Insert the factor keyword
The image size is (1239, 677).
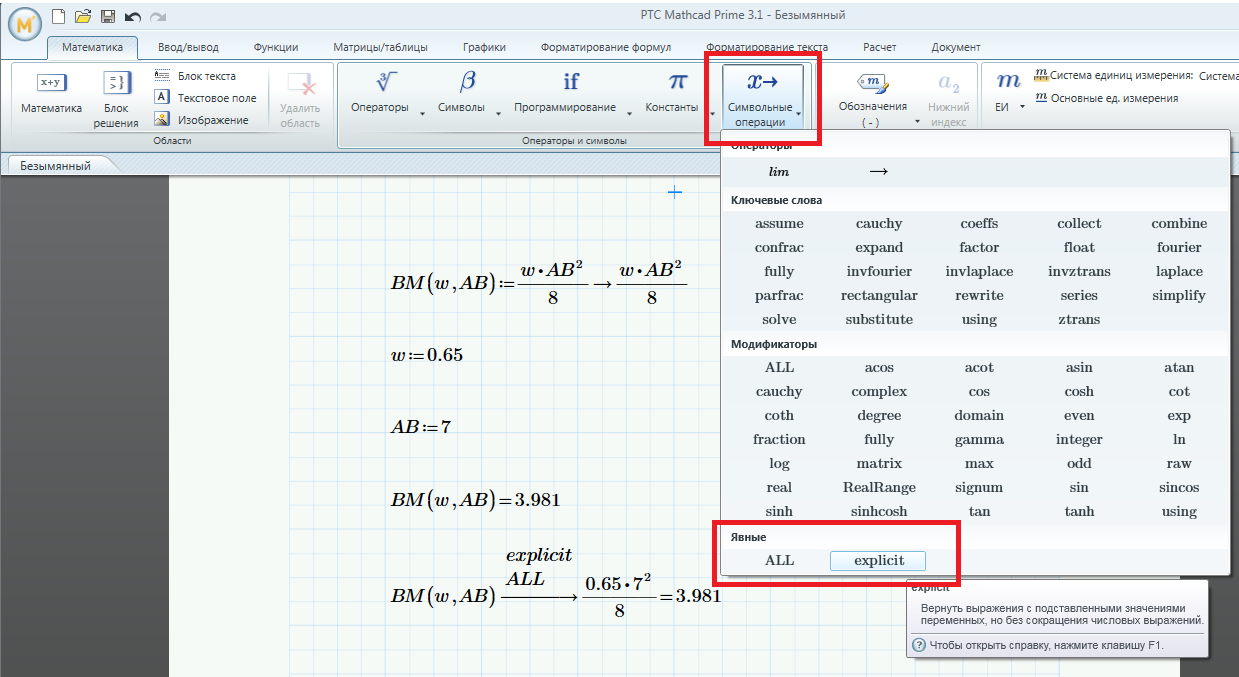(x=979, y=247)
